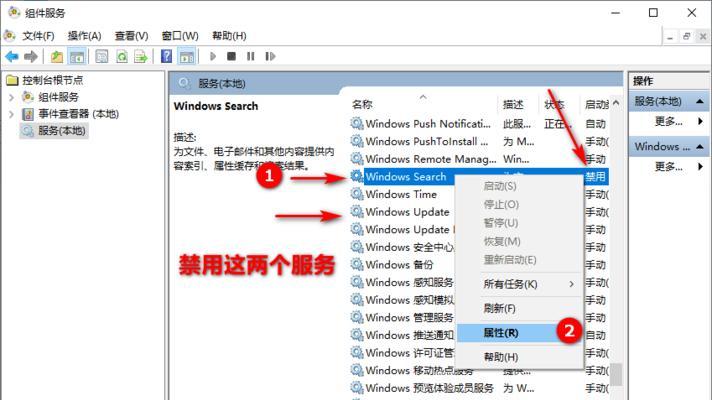Select 事件查看器 (本地) tree item
The image size is (712, 400).
tap(79, 114)
